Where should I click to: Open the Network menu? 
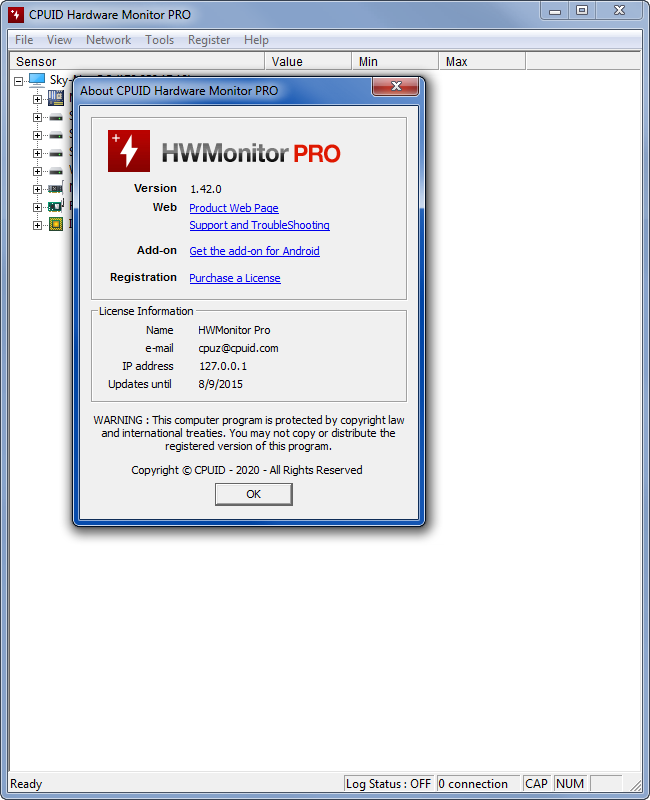(x=108, y=40)
